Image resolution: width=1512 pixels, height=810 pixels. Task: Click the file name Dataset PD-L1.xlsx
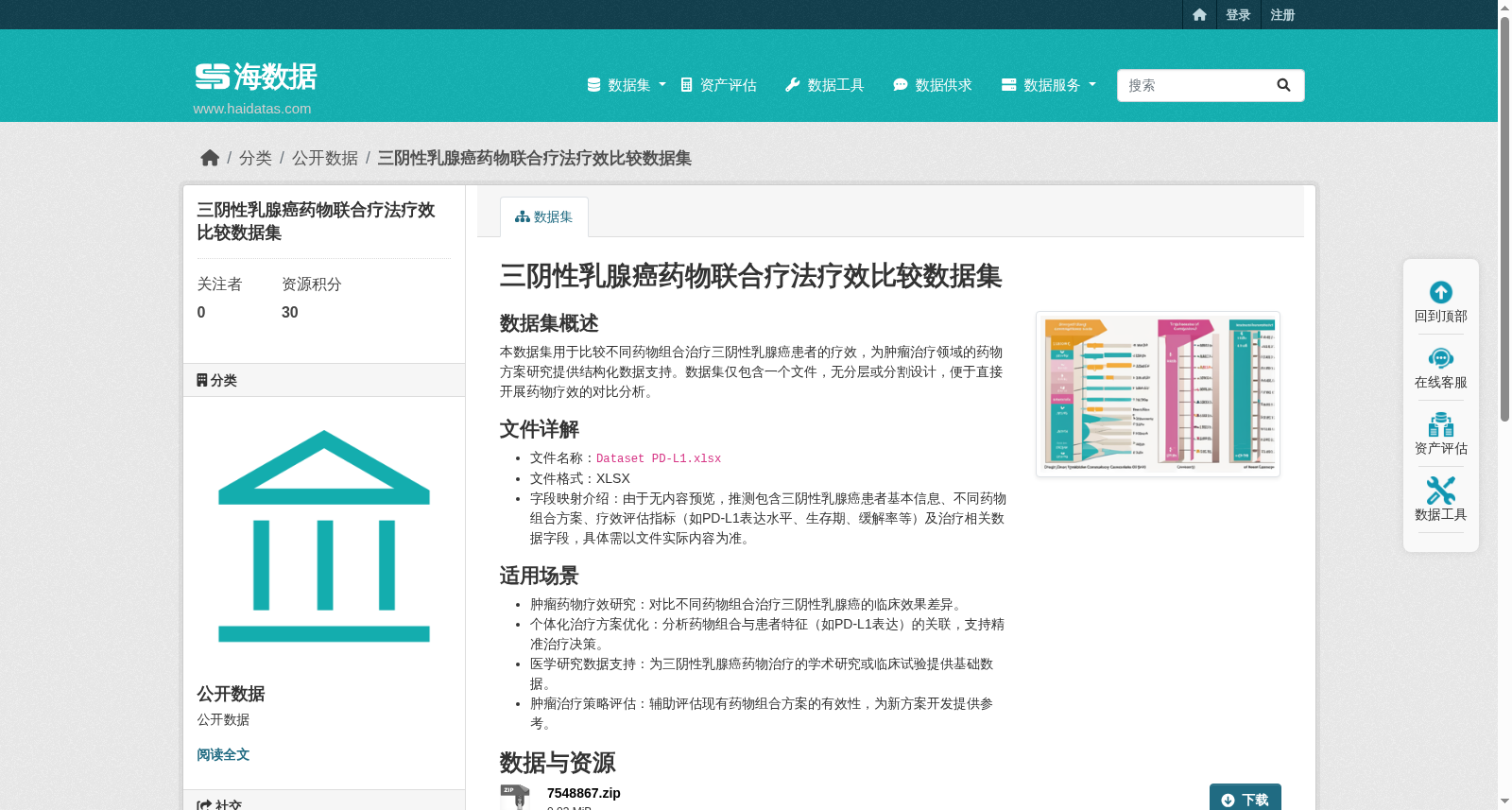[659, 458]
